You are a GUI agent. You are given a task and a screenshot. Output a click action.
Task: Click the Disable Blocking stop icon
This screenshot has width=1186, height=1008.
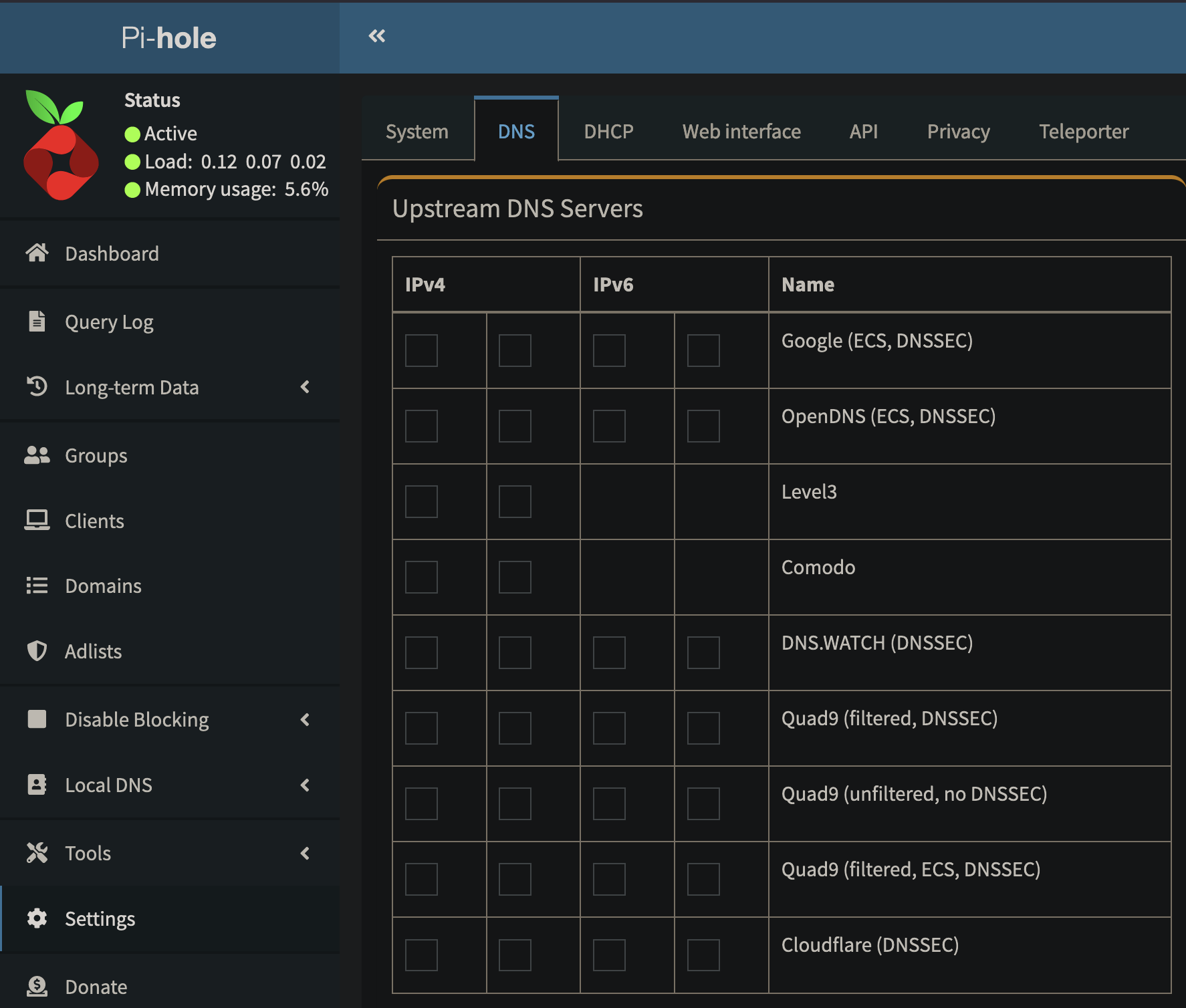(37, 719)
